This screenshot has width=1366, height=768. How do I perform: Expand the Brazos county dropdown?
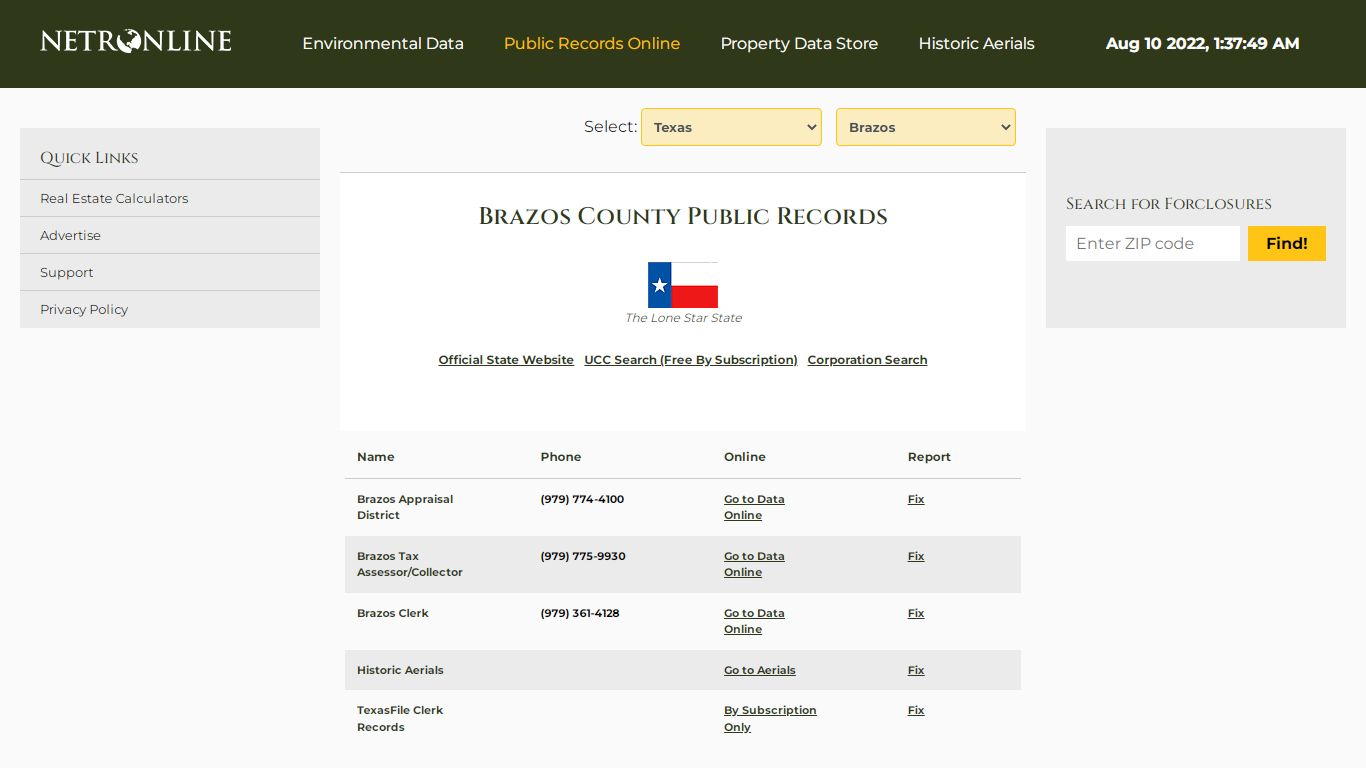click(x=926, y=127)
